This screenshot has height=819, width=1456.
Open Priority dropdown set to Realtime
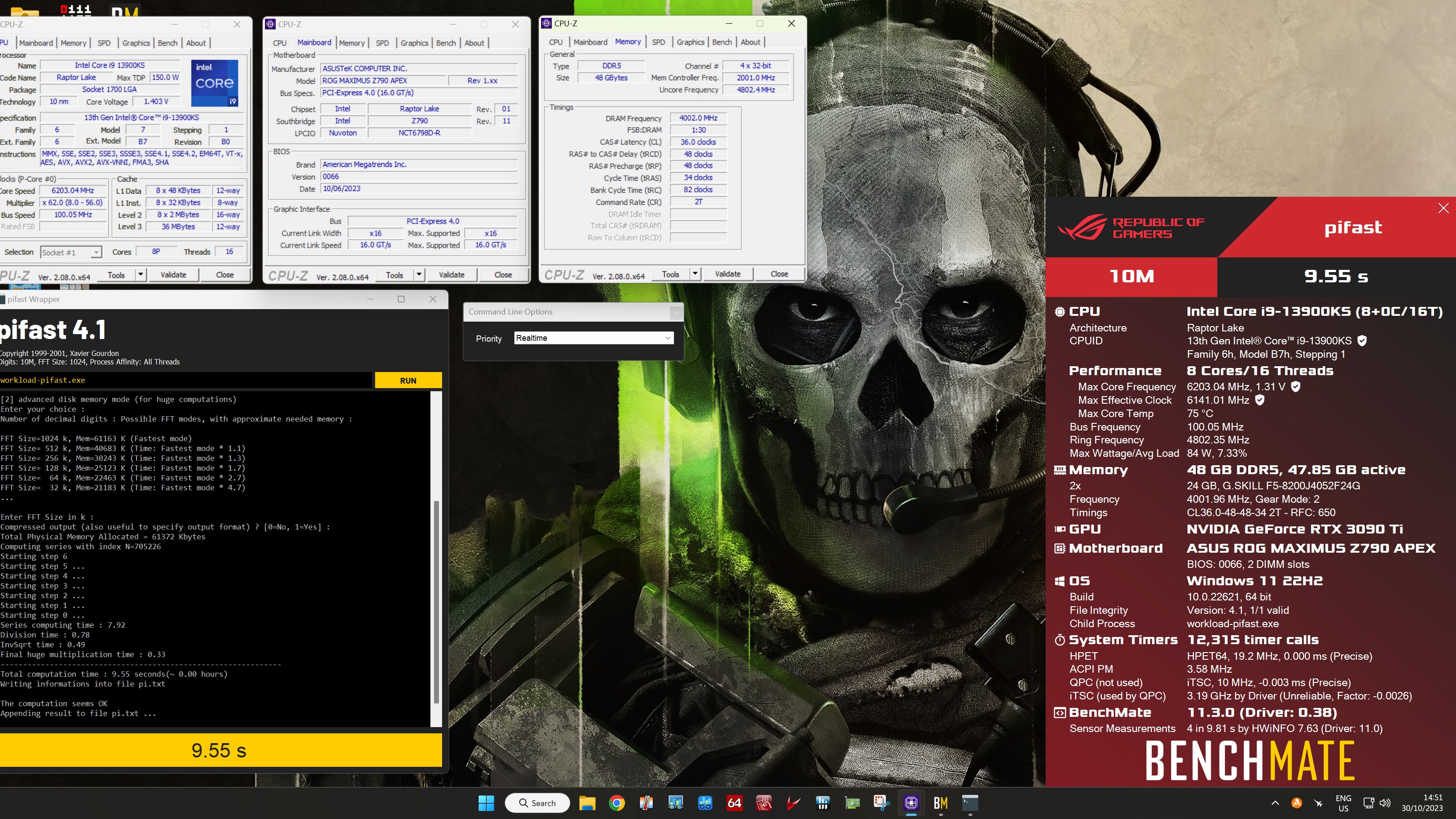593,338
